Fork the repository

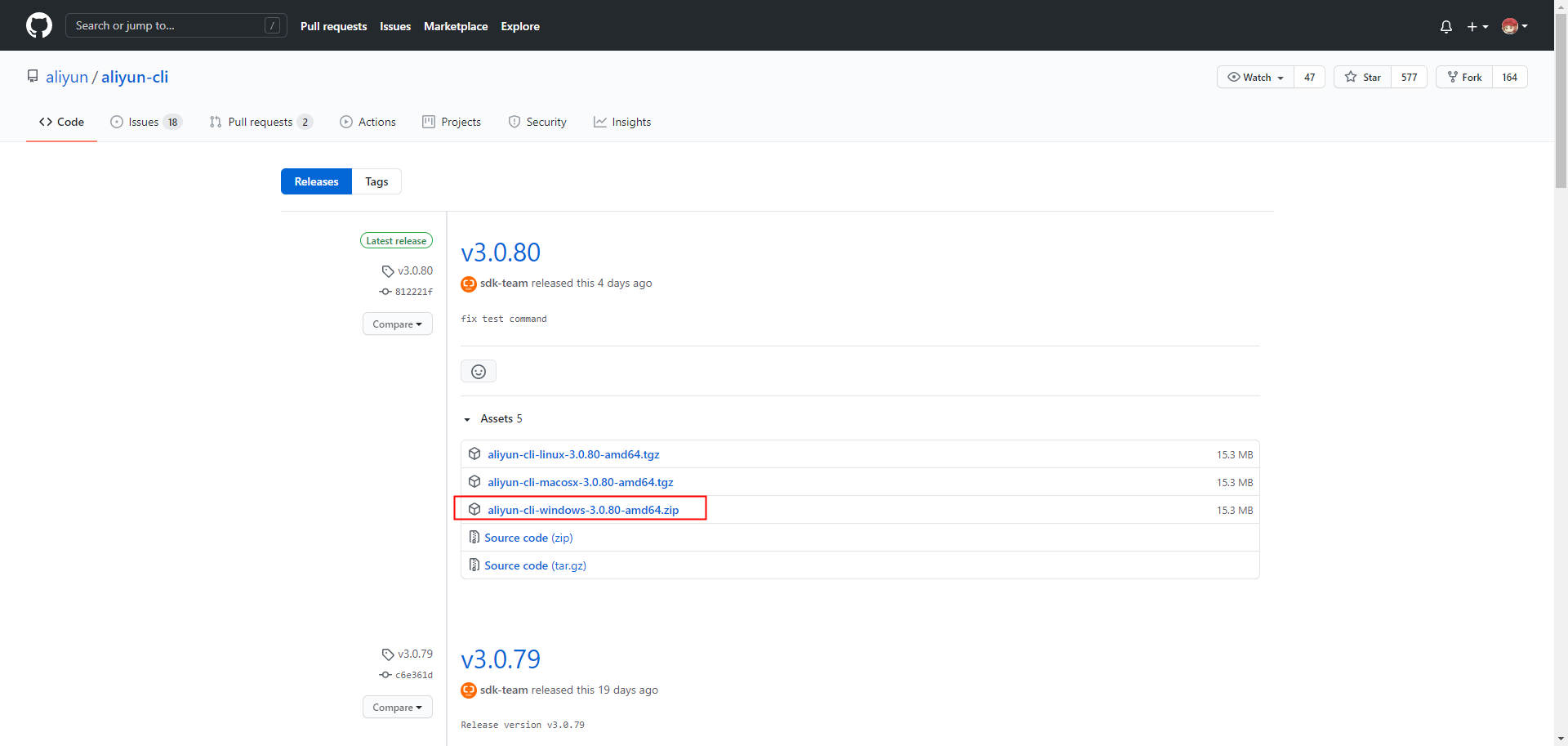(x=1464, y=77)
